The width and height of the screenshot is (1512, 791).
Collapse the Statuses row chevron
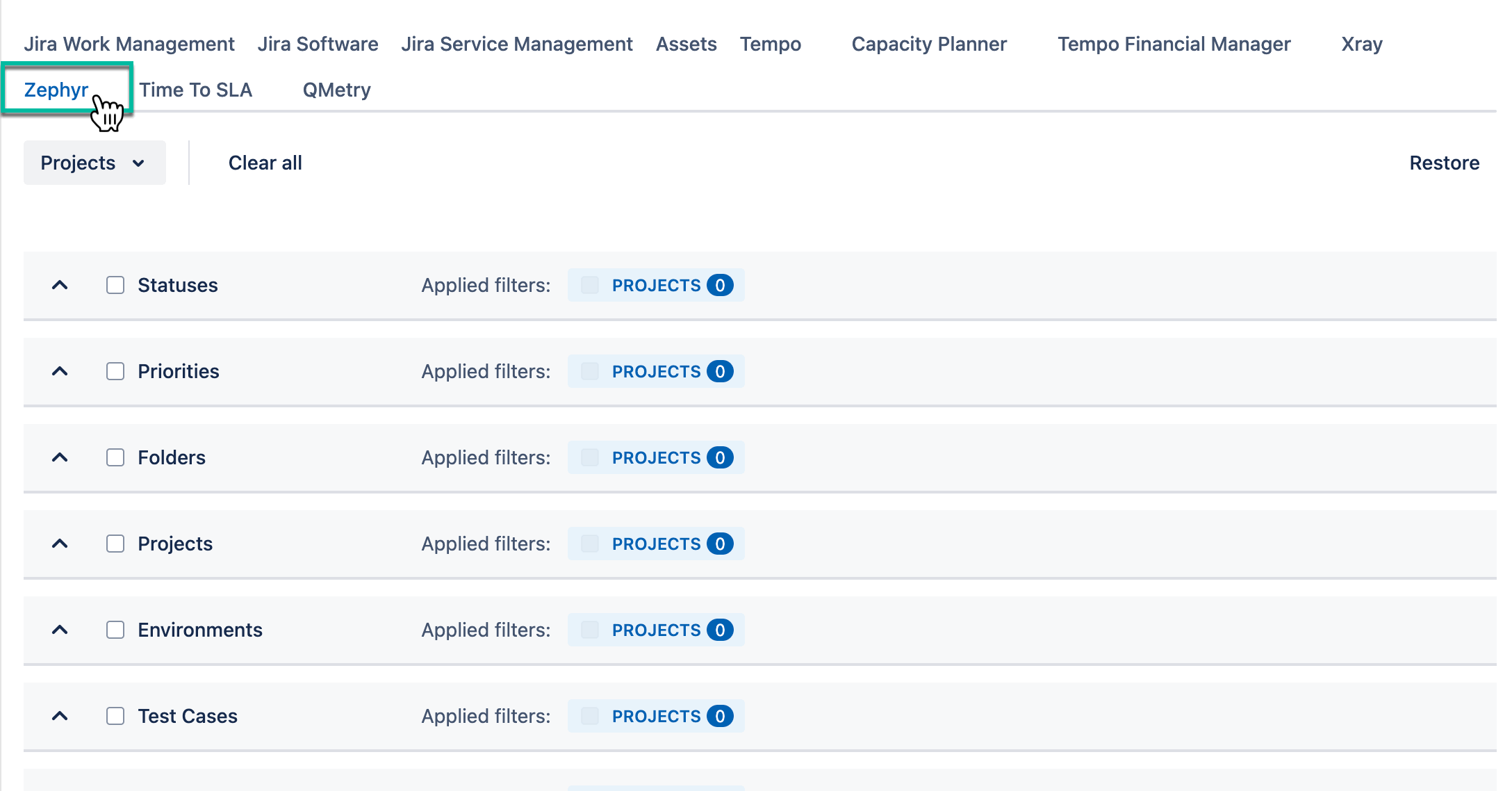[60, 285]
